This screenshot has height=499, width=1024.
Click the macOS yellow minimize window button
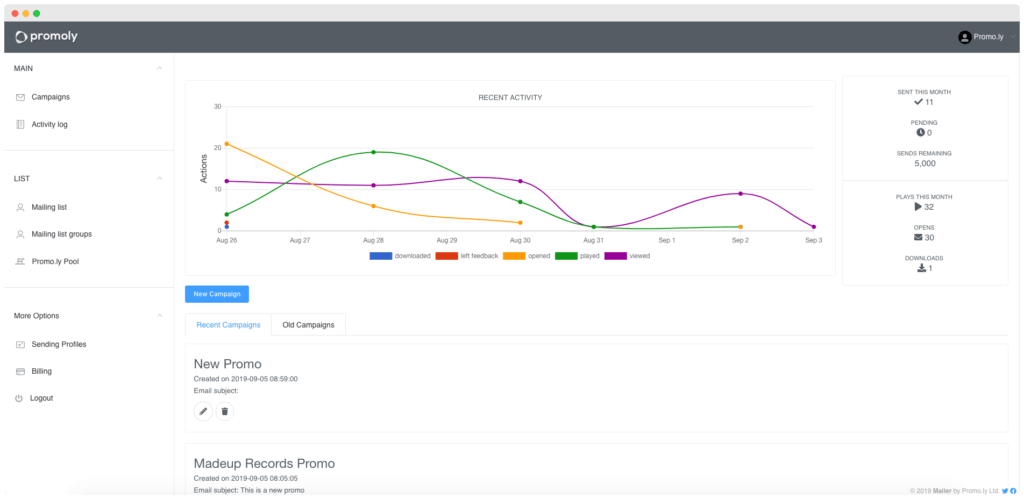pyautogui.click(x=25, y=13)
